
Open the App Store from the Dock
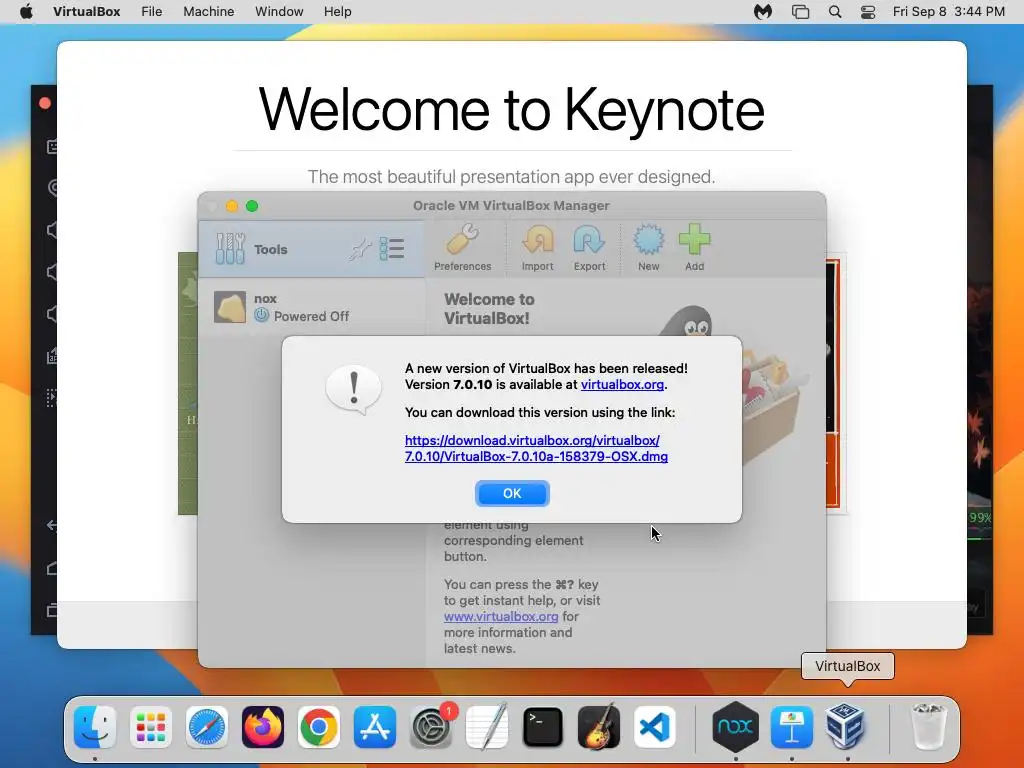375,727
